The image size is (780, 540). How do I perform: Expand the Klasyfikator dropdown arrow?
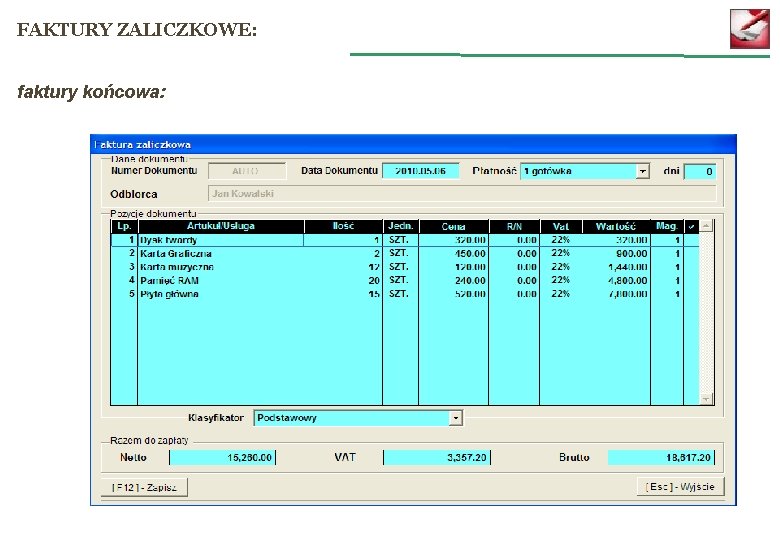[x=456, y=418]
